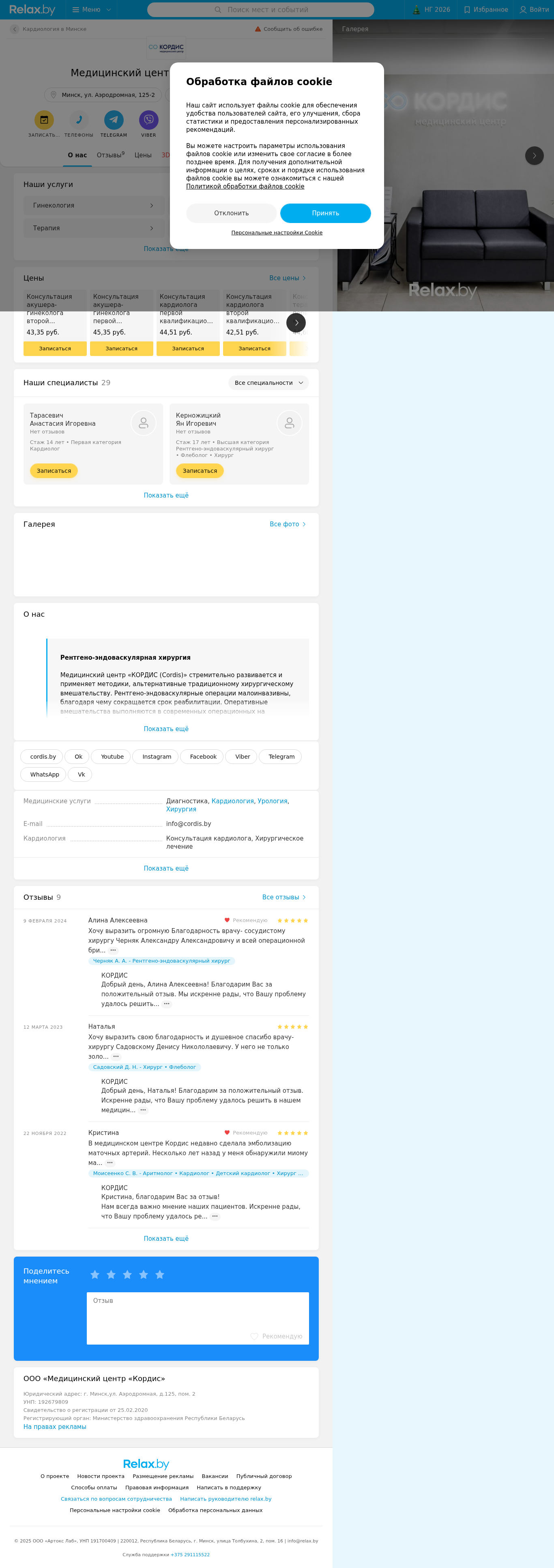Image resolution: width=554 pixels, height=1568 pixels.
Task: Expand details list Показать ещё under E-mail
Action: (166, 869)
